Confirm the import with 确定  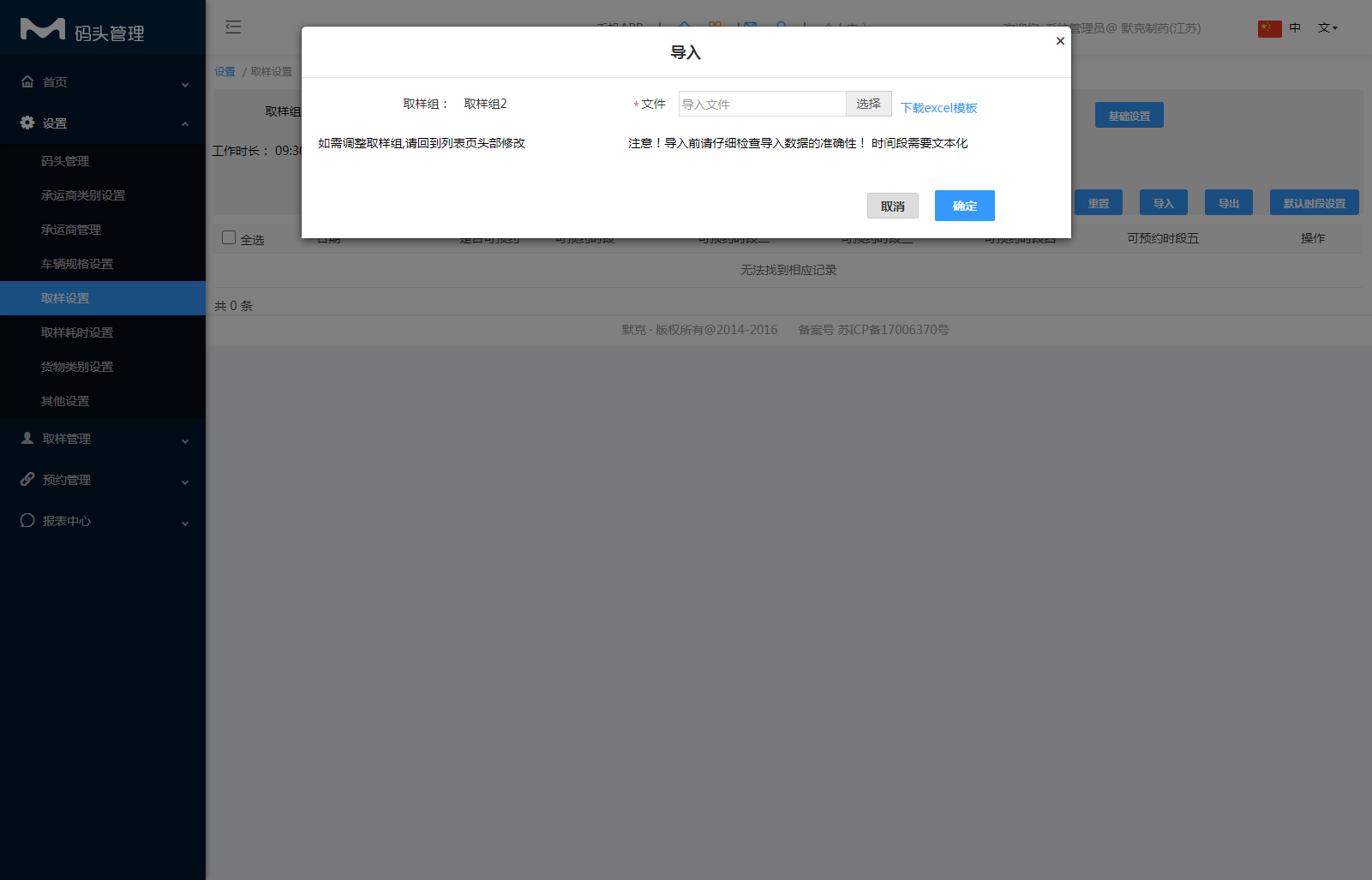pos(964,206)
